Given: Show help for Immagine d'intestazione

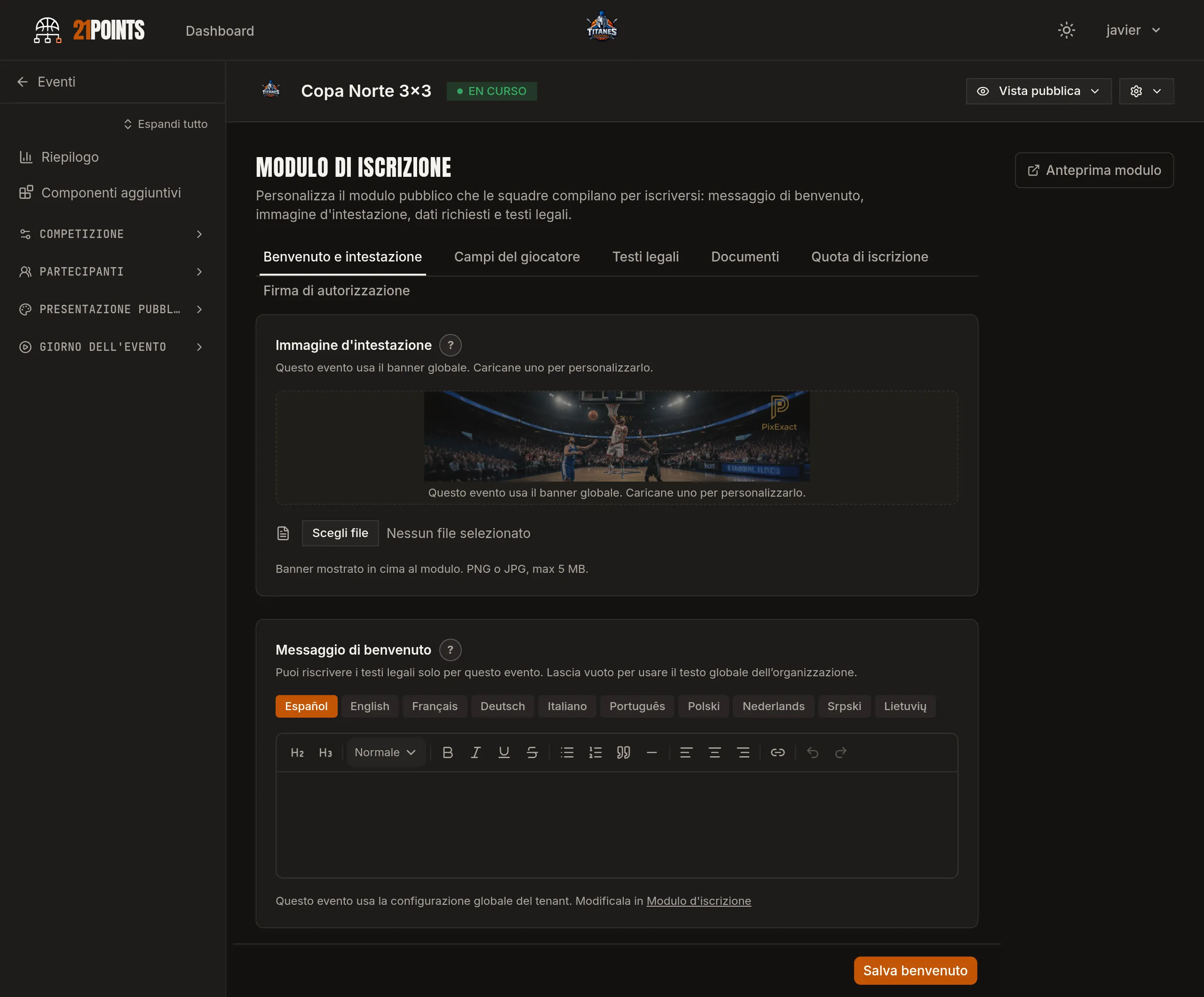Looking at the screenshot, I should click(450, 345).
